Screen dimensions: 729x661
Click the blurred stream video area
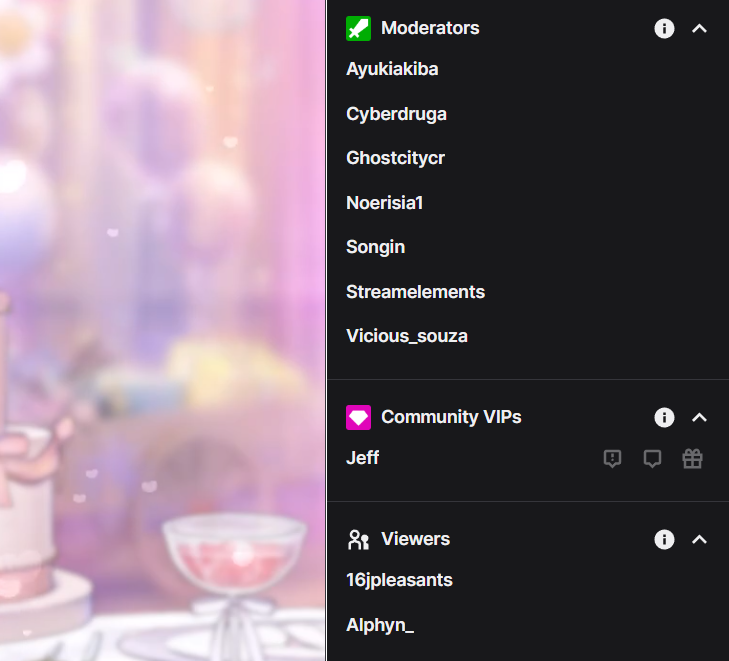[163, 330]
